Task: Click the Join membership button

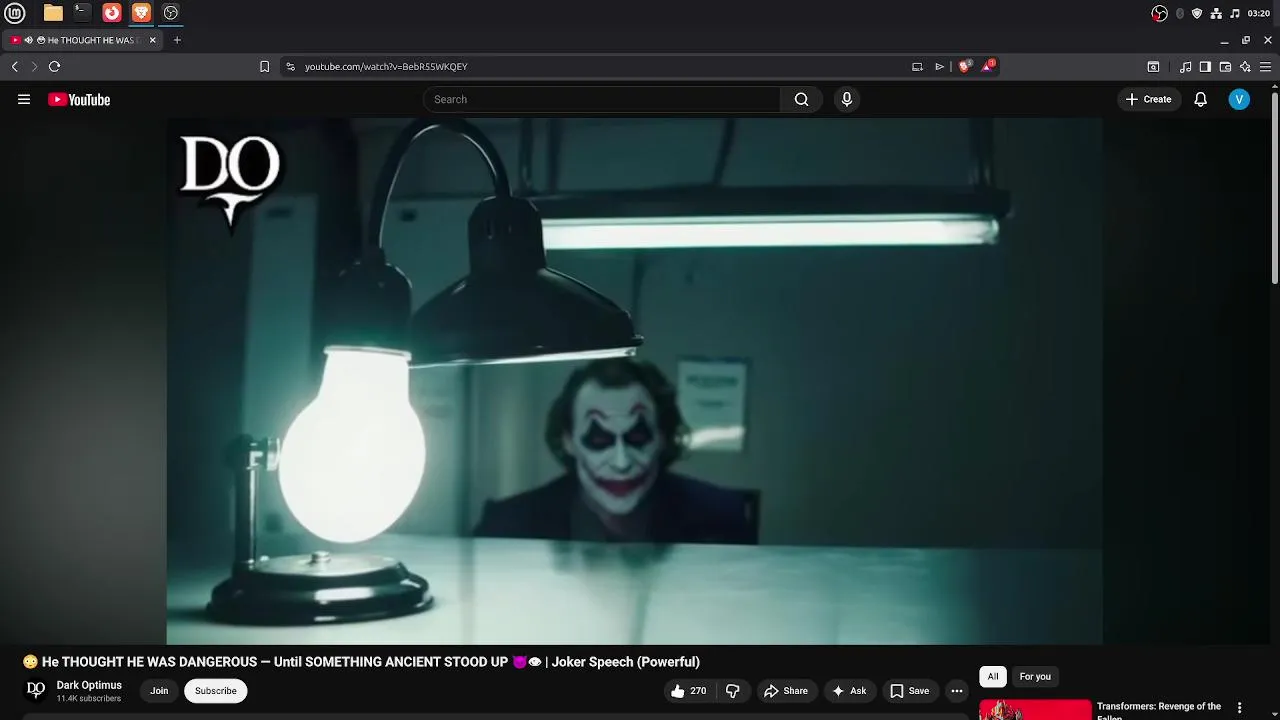Action: point(159,691)
